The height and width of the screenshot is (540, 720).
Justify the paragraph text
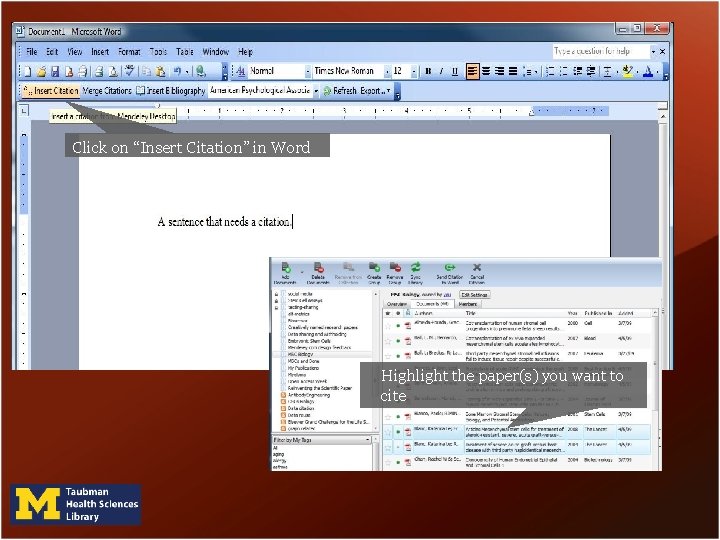pos(513,71)
